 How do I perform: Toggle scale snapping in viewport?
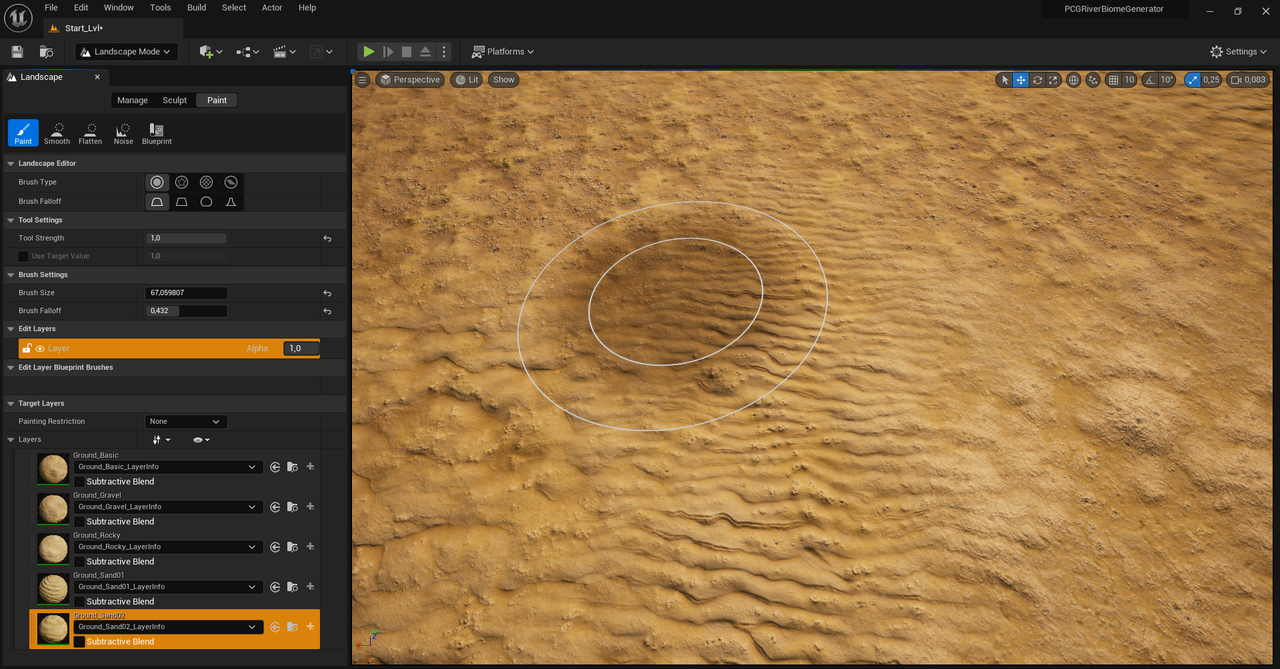pyautogui.click(x=1192, y=80)
